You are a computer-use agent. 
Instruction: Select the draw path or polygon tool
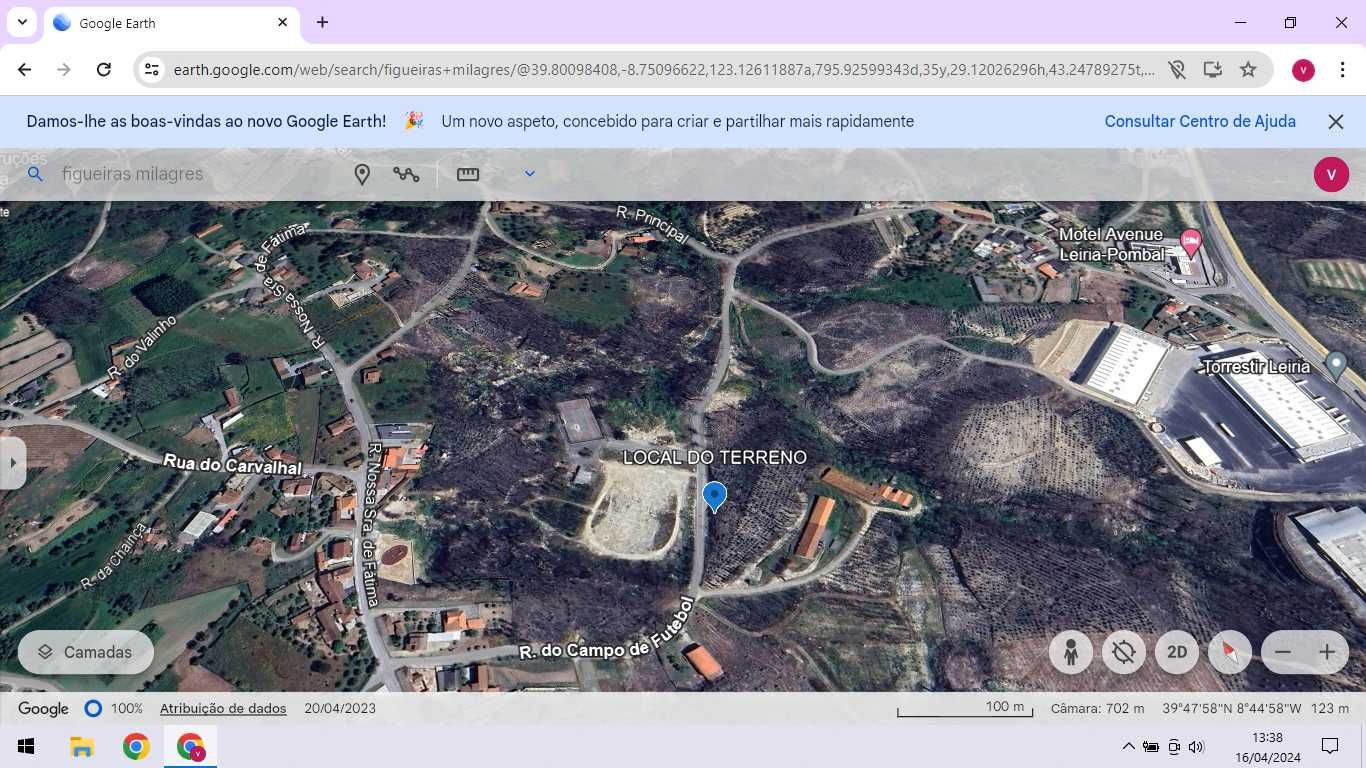coord(406,174)
